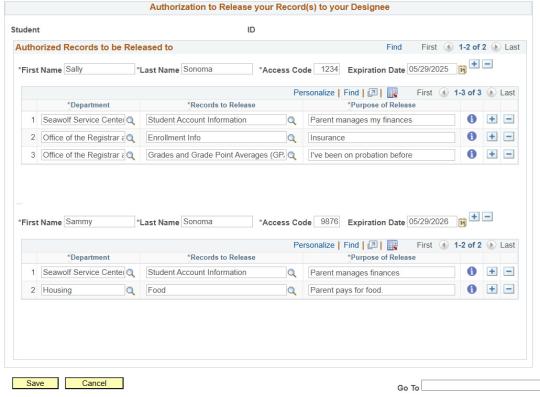
Task: Delete Sammy's 'Parent manages finances' row
Action: (x=509, y=271)
